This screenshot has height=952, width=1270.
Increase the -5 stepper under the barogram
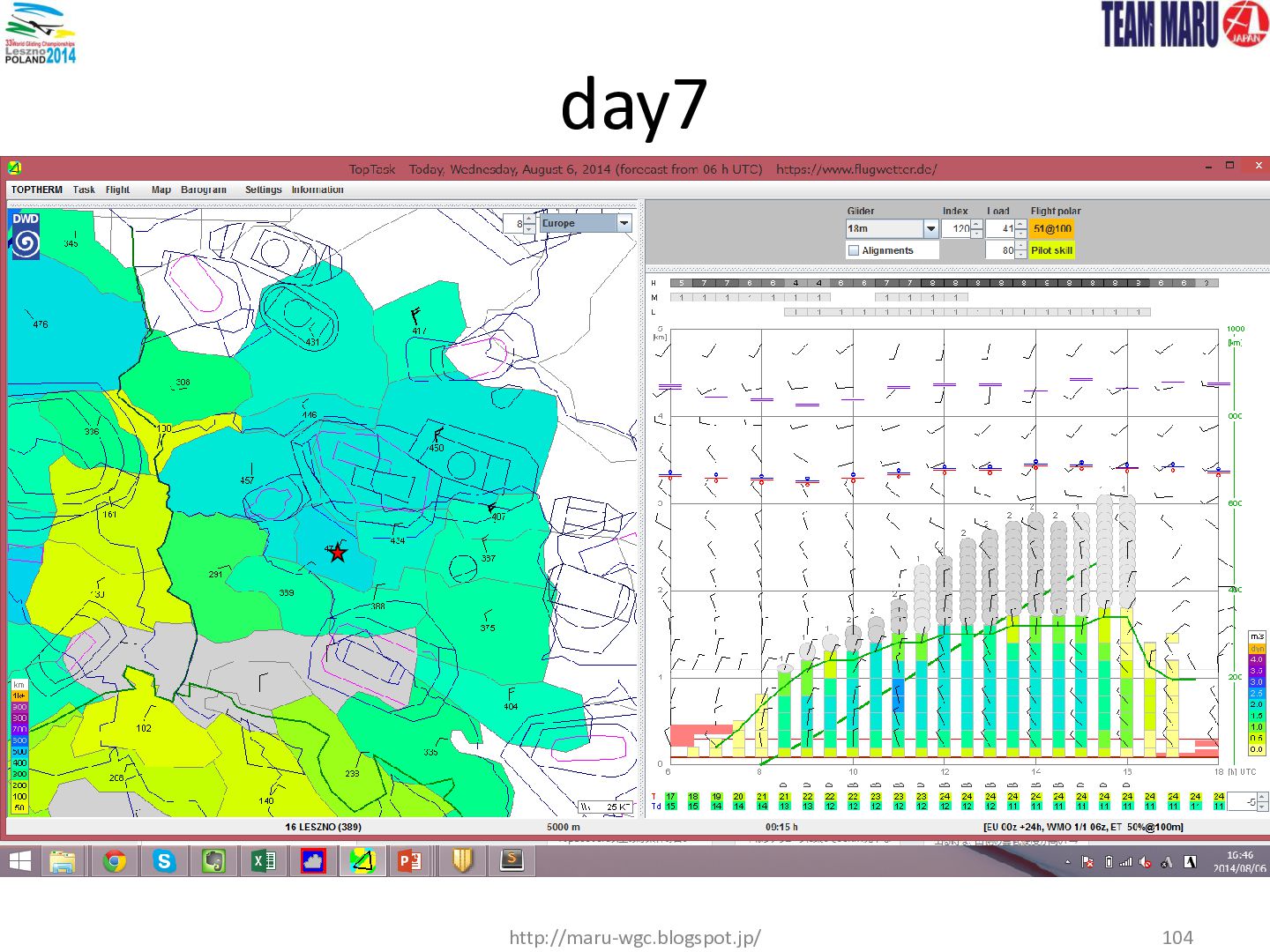(x=1262, y=797)
